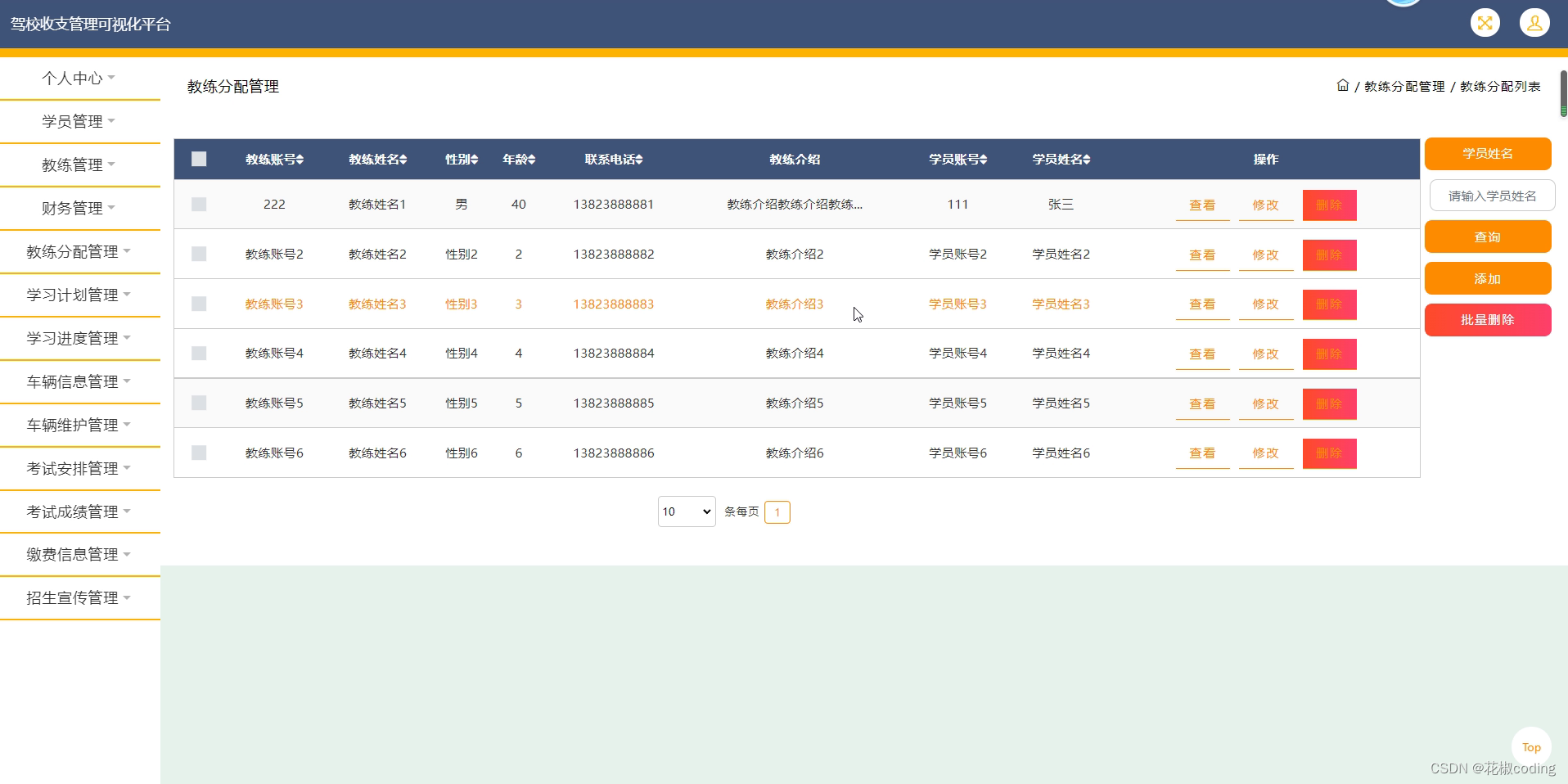View details of 教练账号5 row
1568x784 pixels.
point(1202,404)
